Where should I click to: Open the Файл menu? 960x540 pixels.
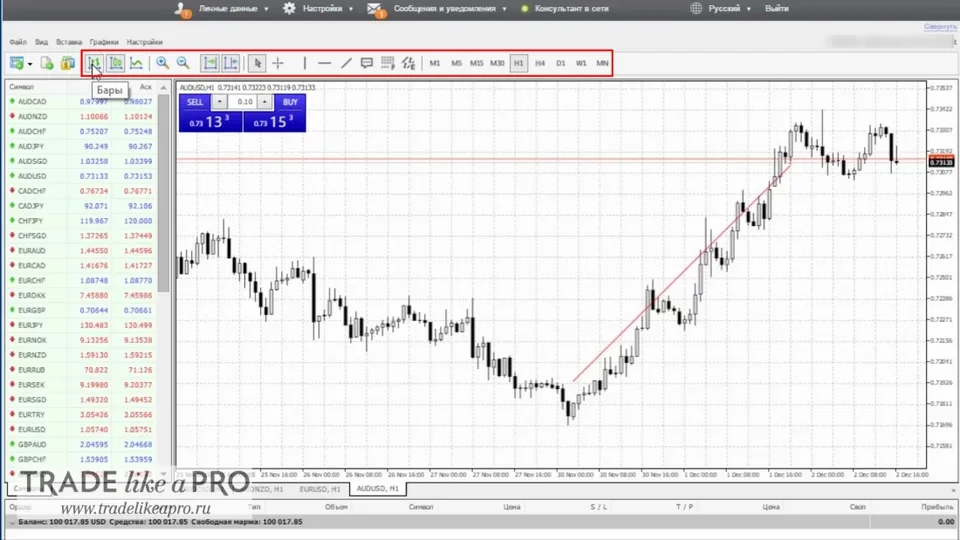click(18, 42)
